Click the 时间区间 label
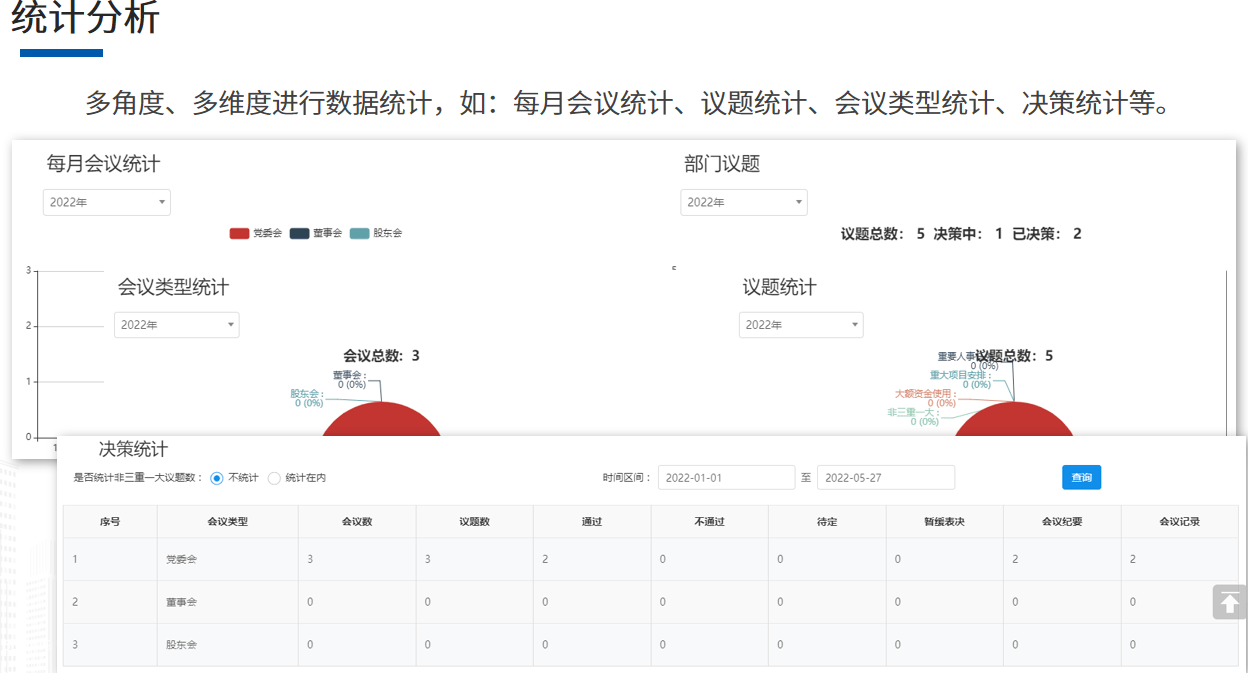This screenshot has width=1248, height=673. pos(627,478)
